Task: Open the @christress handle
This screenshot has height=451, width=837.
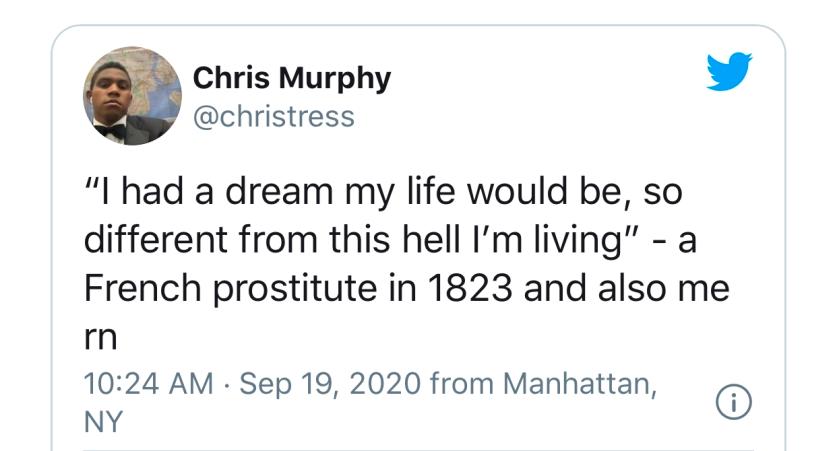Action: [274, 117]
